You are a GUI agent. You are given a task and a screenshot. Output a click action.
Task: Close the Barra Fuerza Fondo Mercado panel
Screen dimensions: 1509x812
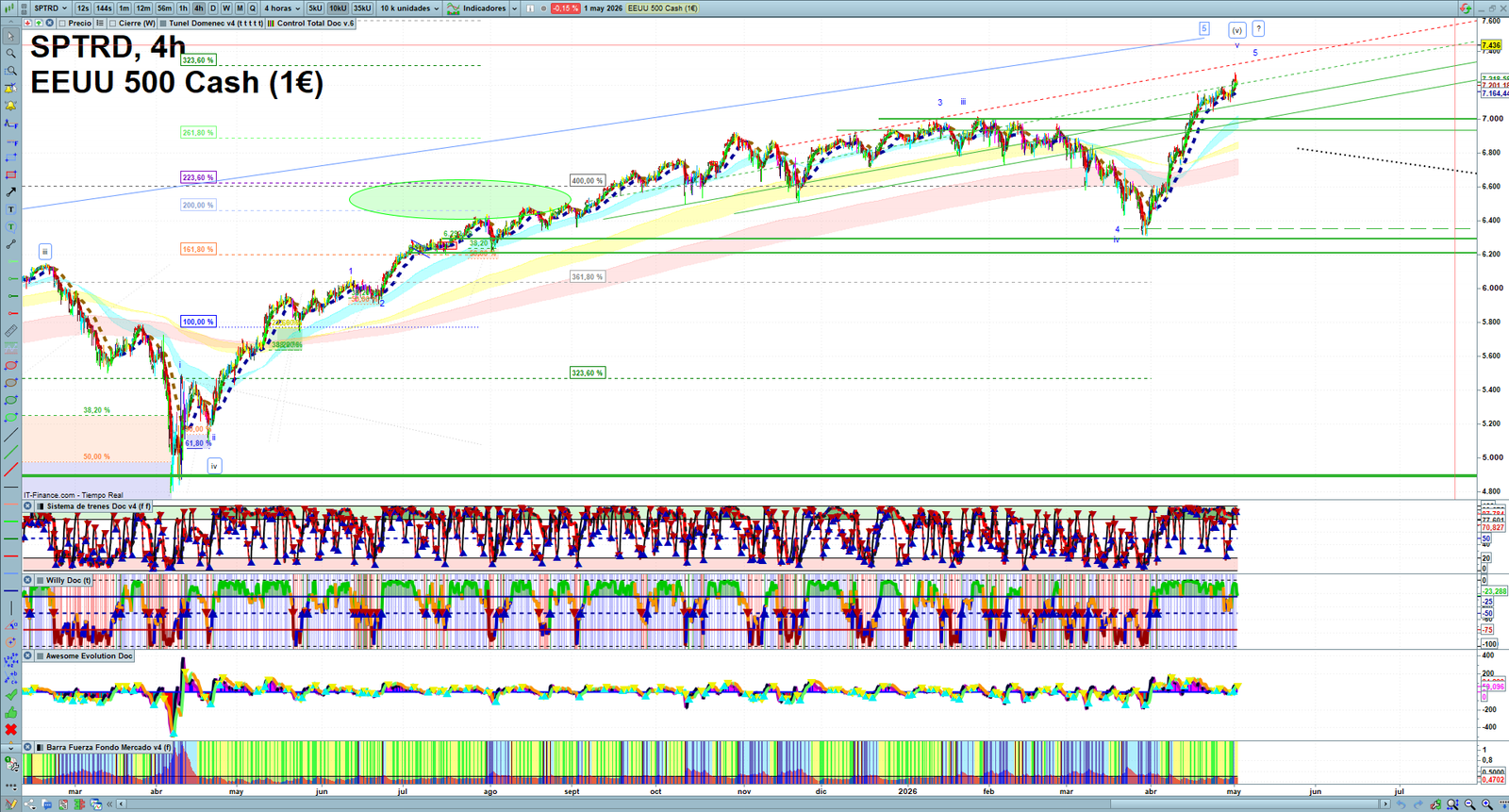coord(28,747)
